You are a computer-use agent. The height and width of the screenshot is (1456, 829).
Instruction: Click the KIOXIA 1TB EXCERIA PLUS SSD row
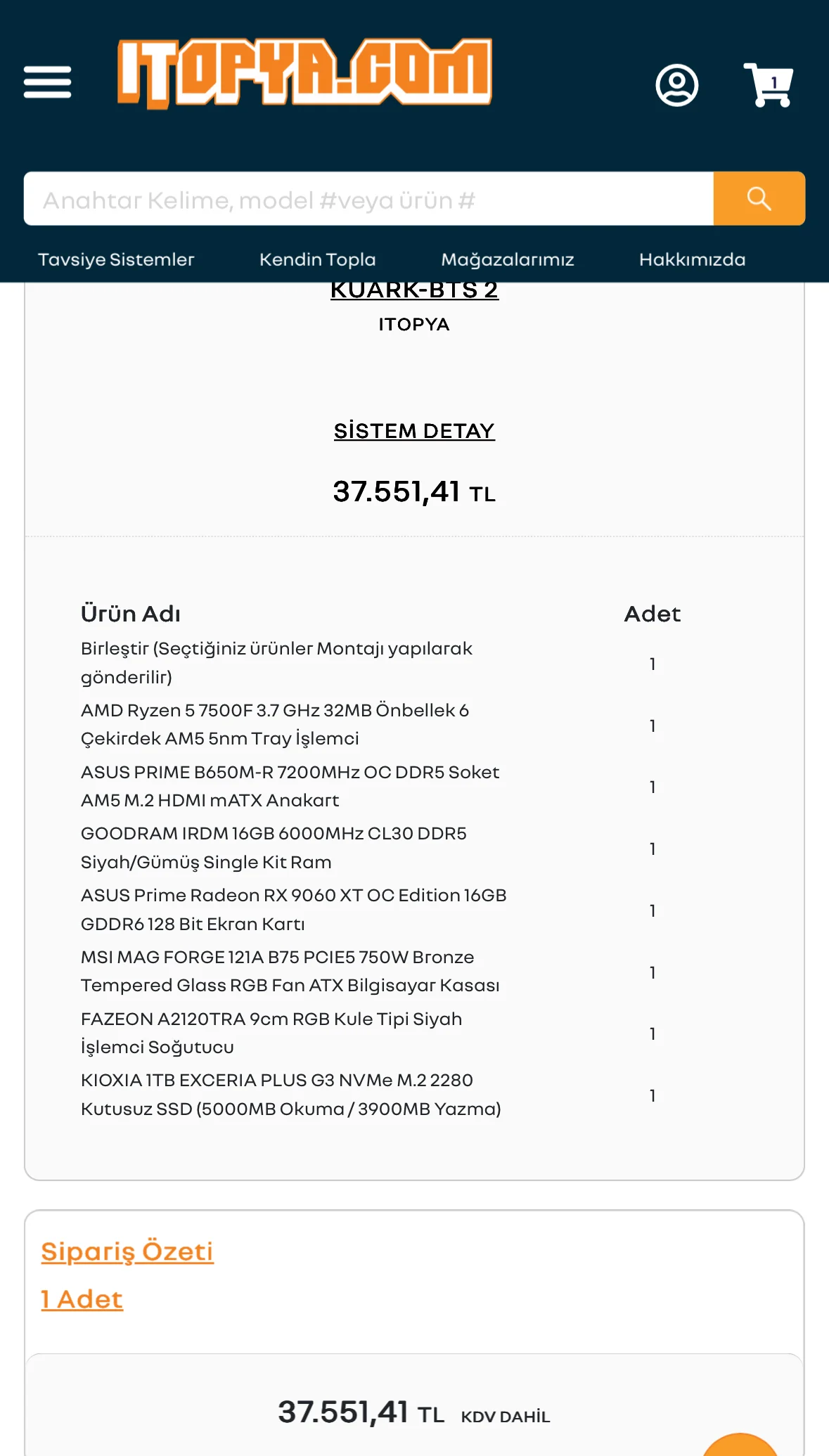[290, 1095]
